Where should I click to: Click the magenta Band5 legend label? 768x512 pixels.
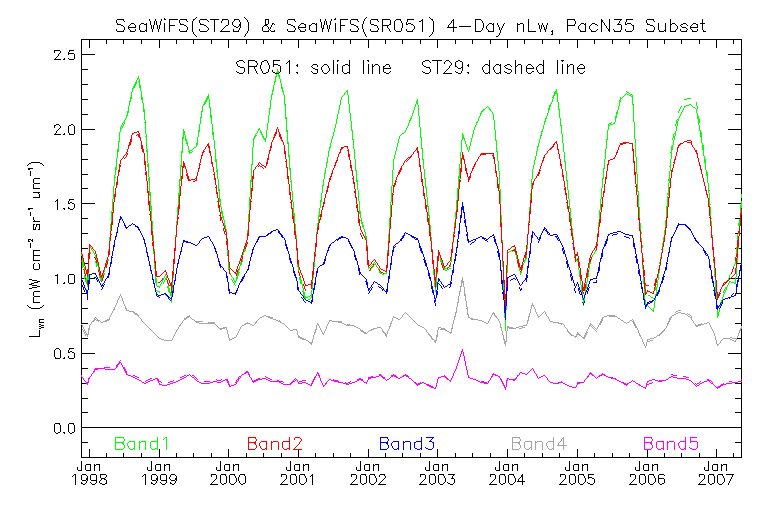(x=671, y=444)
